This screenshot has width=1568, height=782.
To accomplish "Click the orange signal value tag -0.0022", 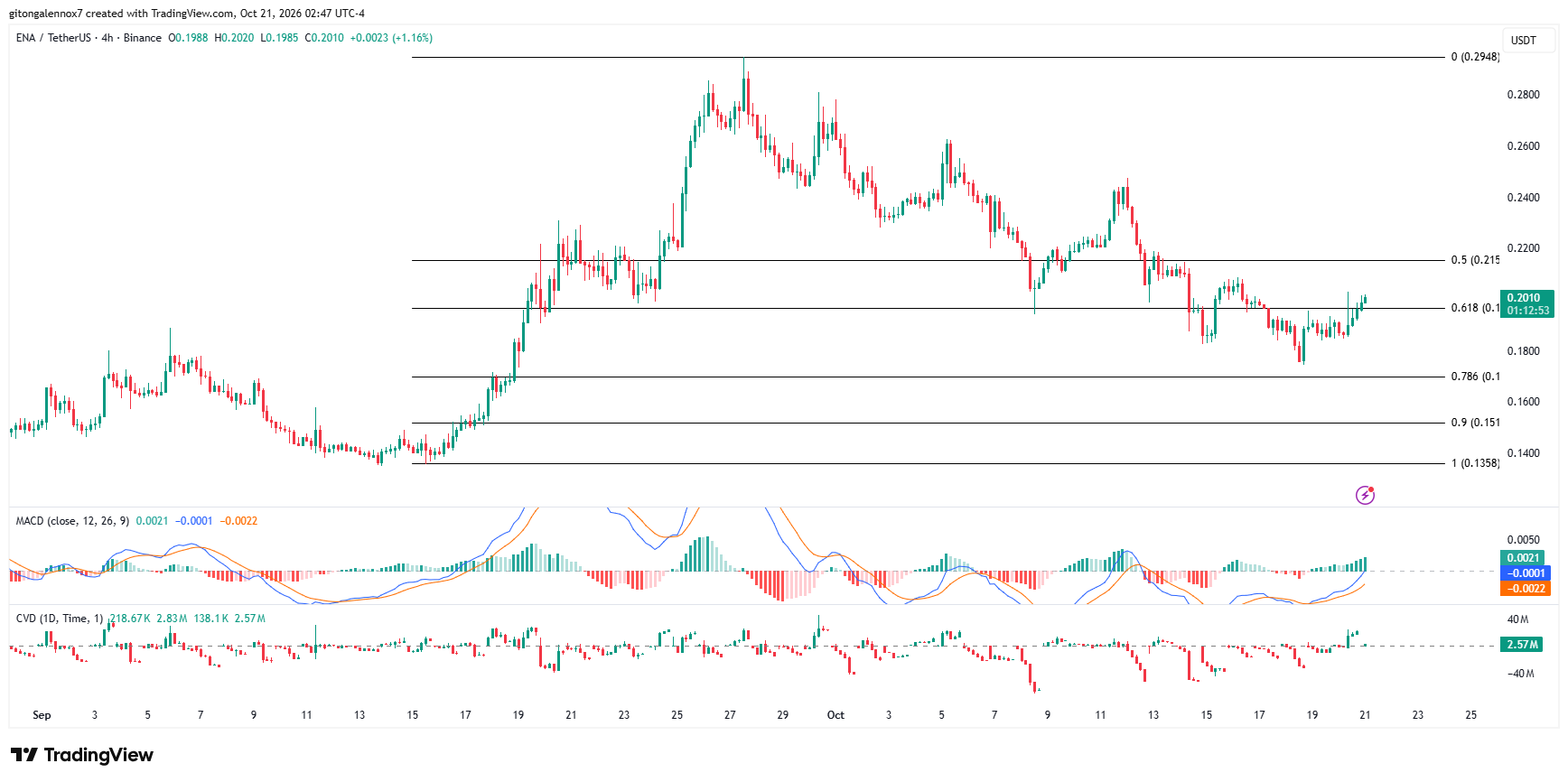I will [x=1526, y=589].
